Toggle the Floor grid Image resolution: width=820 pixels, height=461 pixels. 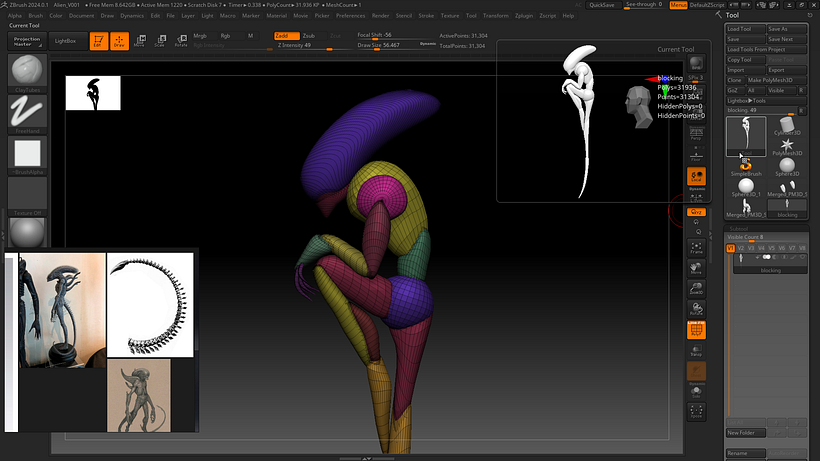(696, 155)
